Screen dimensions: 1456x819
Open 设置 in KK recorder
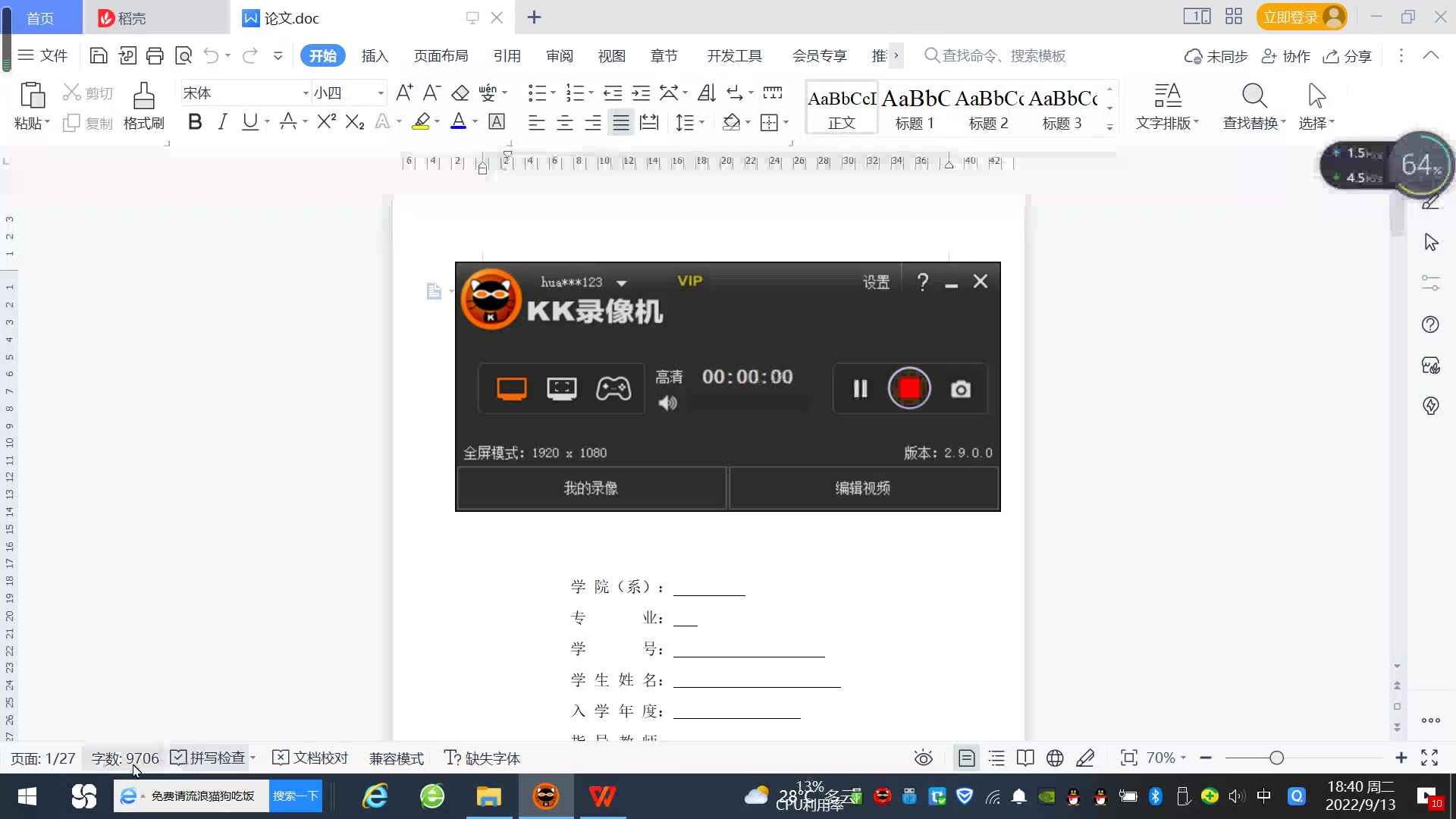point(876,282)
